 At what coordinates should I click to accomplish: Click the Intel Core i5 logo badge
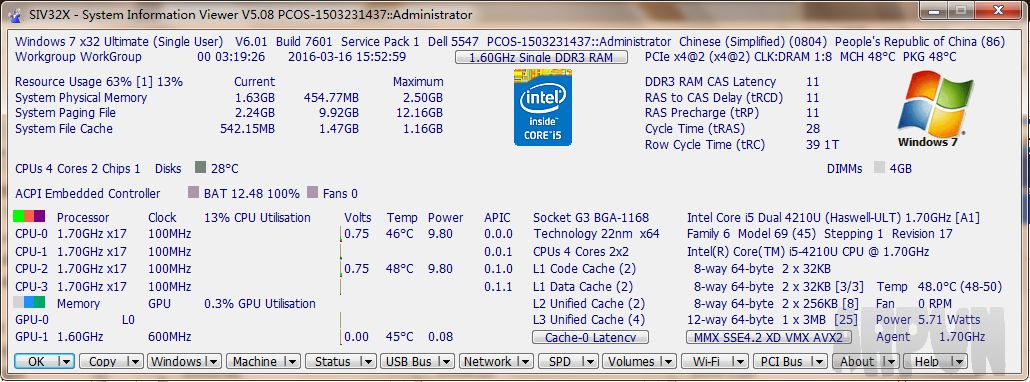pos(543,107)
